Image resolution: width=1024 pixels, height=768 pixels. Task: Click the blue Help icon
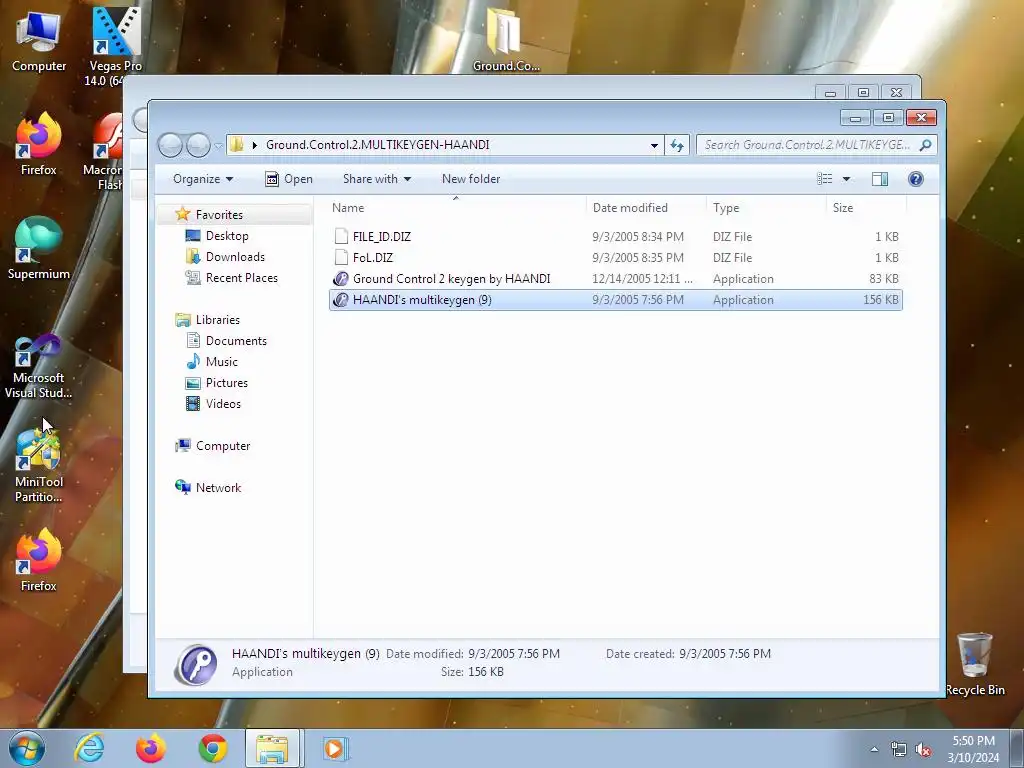(916, 179)
